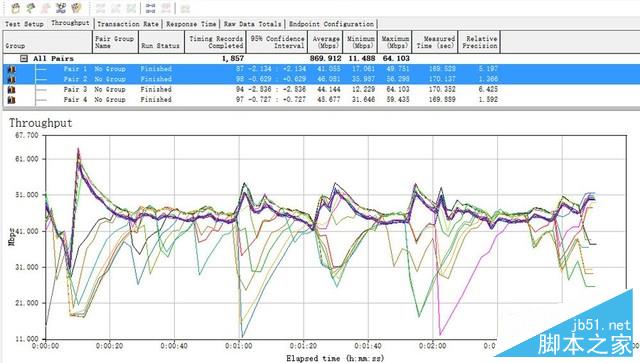Click the endpoint icon beside Pair 3
Screen dimensions: 640x363
pyautogui.click(x=11, y=89)
